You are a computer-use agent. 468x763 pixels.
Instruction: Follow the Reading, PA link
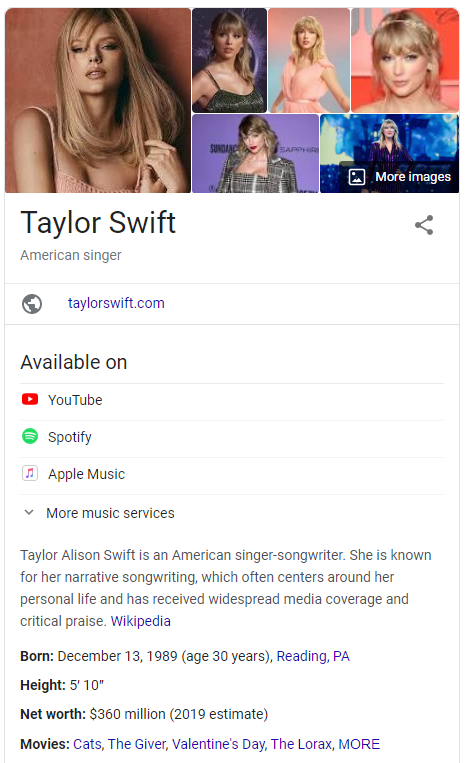pyautogui.click(x=313, y=656)
